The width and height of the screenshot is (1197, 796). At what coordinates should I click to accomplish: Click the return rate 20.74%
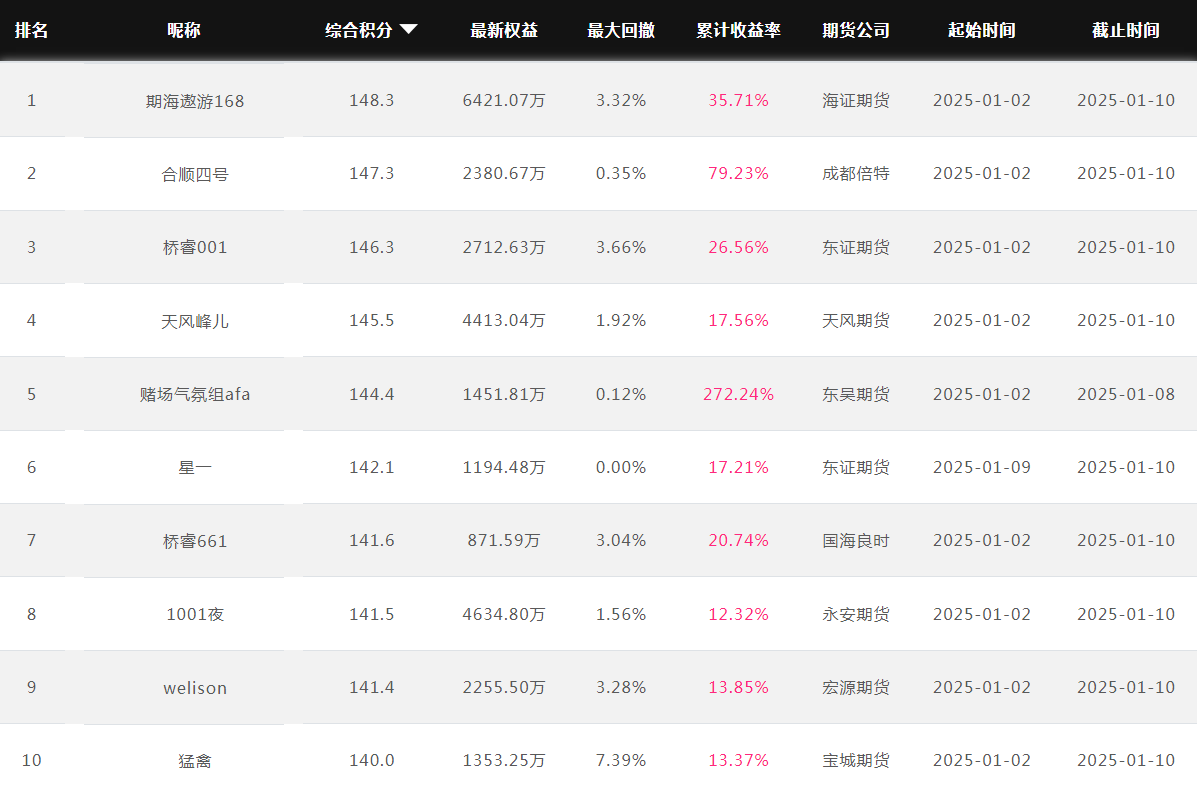(x=738, y=541)
